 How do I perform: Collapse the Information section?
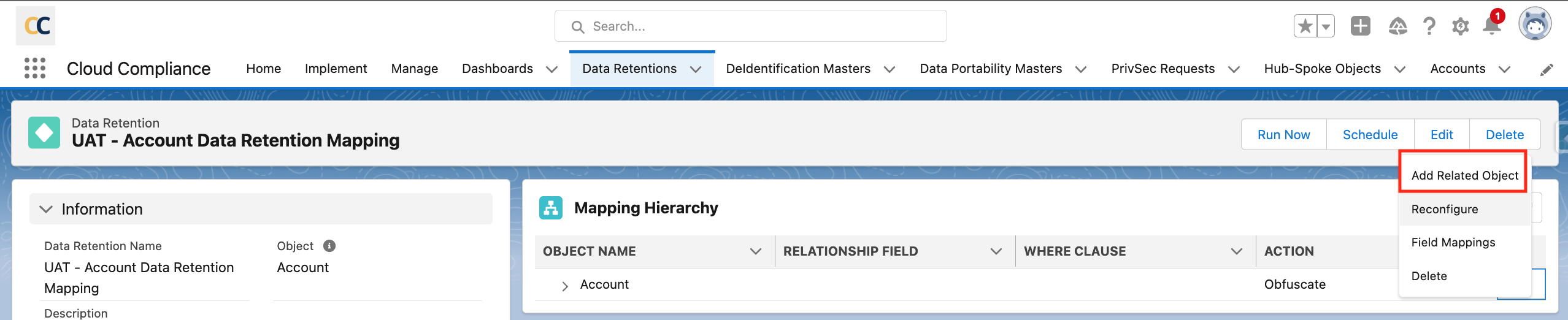(46, 209)
